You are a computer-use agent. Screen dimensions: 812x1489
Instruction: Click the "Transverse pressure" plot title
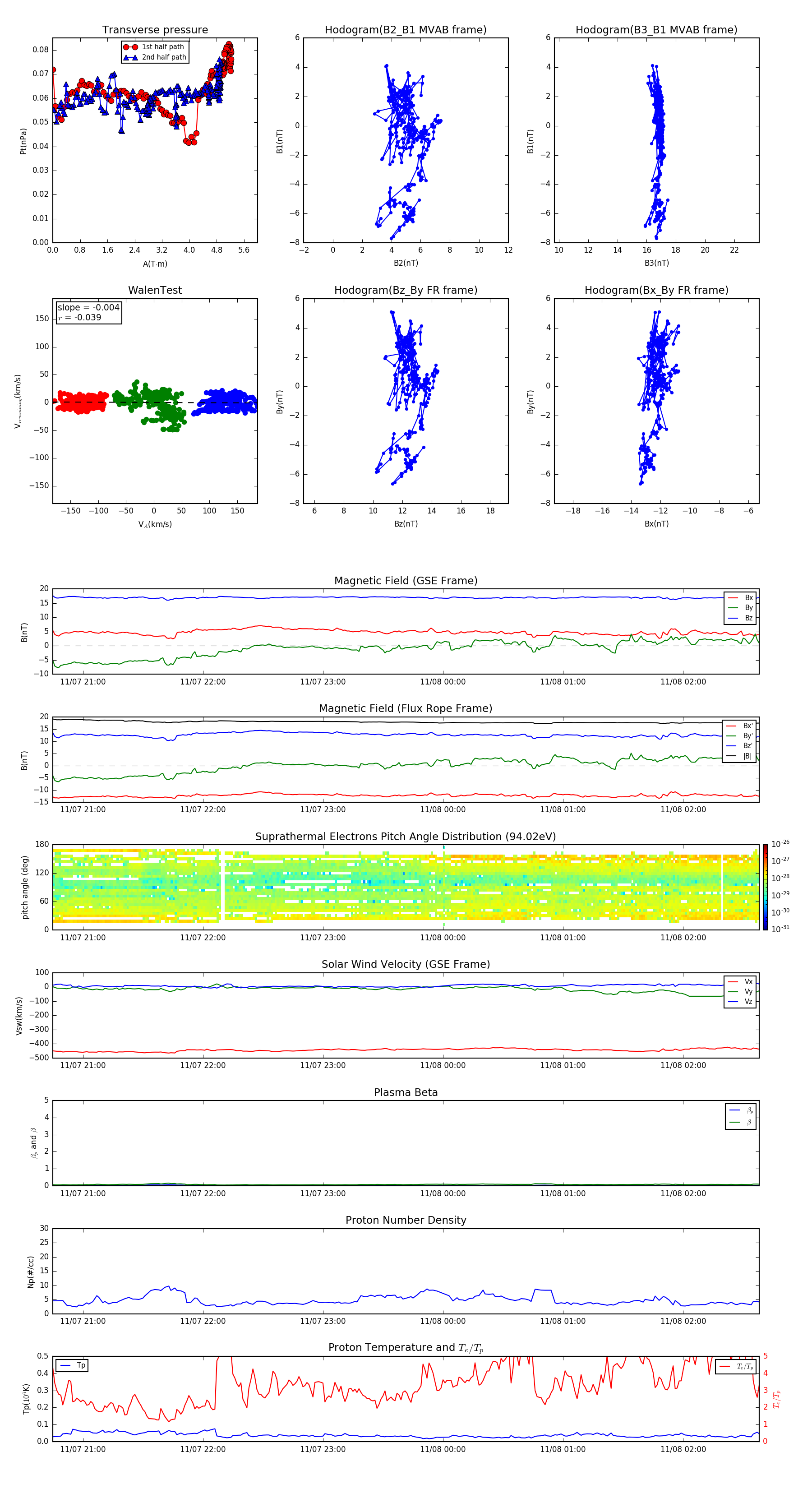[x=155, y=29]
